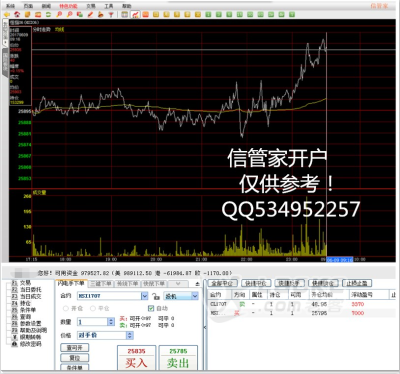Expand the 投机 dropdown list
The width and height of the screenshot is (400, 374).
(195, 296)
